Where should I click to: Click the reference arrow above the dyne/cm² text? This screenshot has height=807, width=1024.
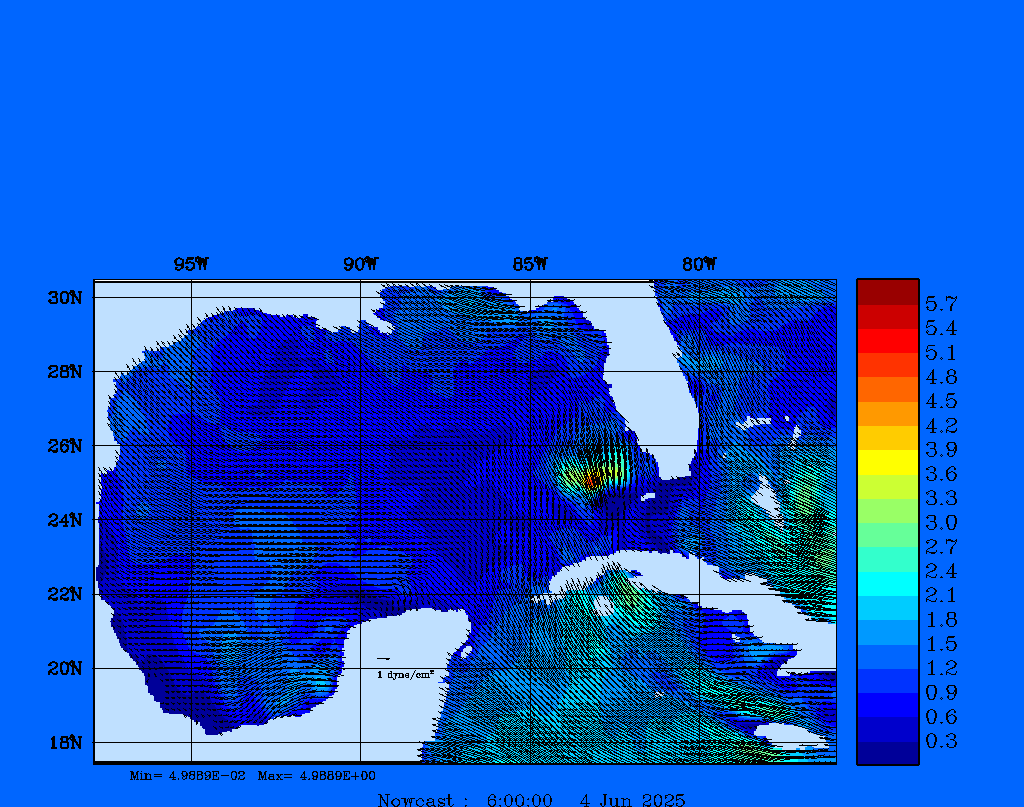pos(383,659)
